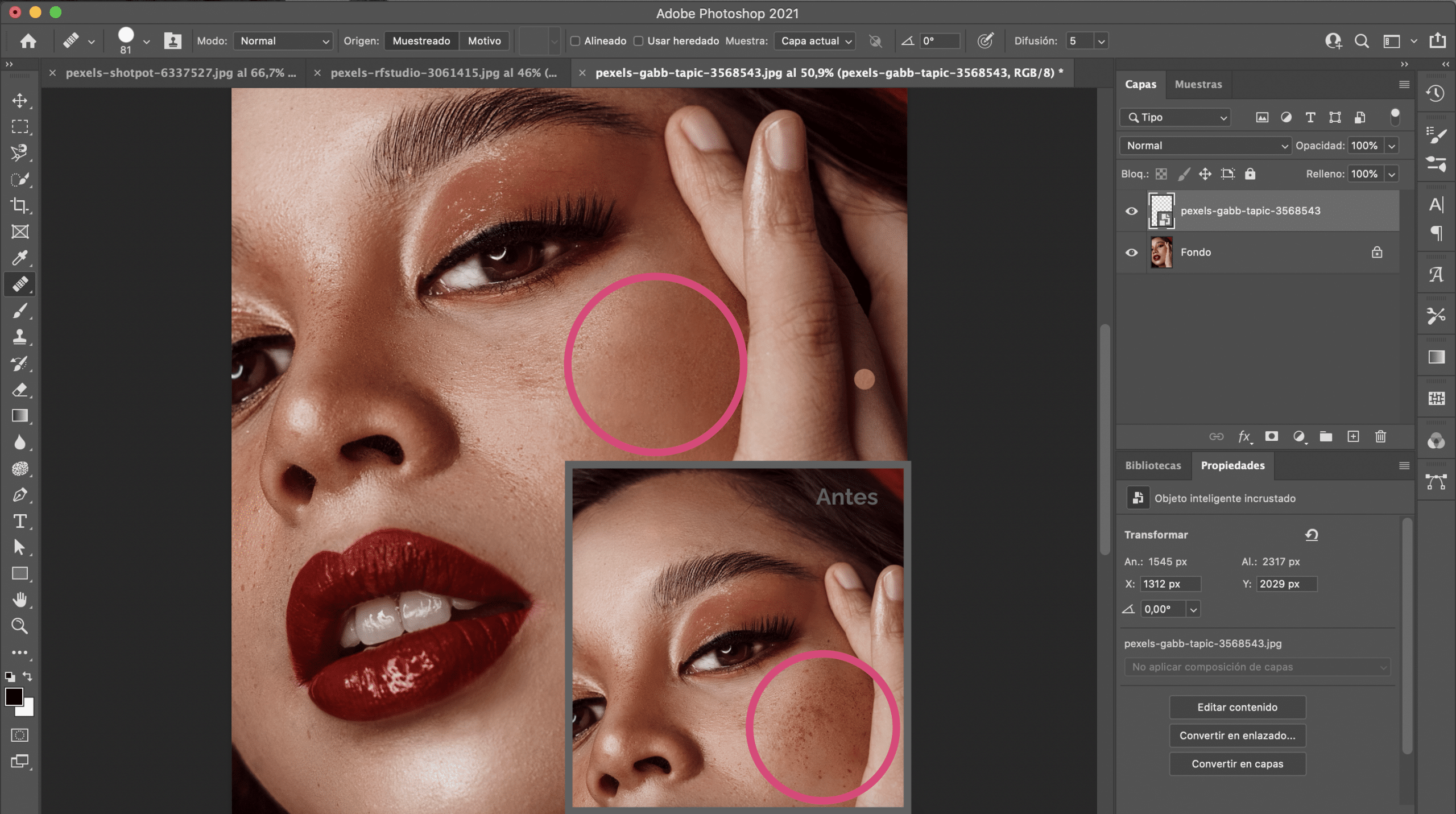Expand the Modo blending dropdown

pyautogui.click(x=283, y=40)
